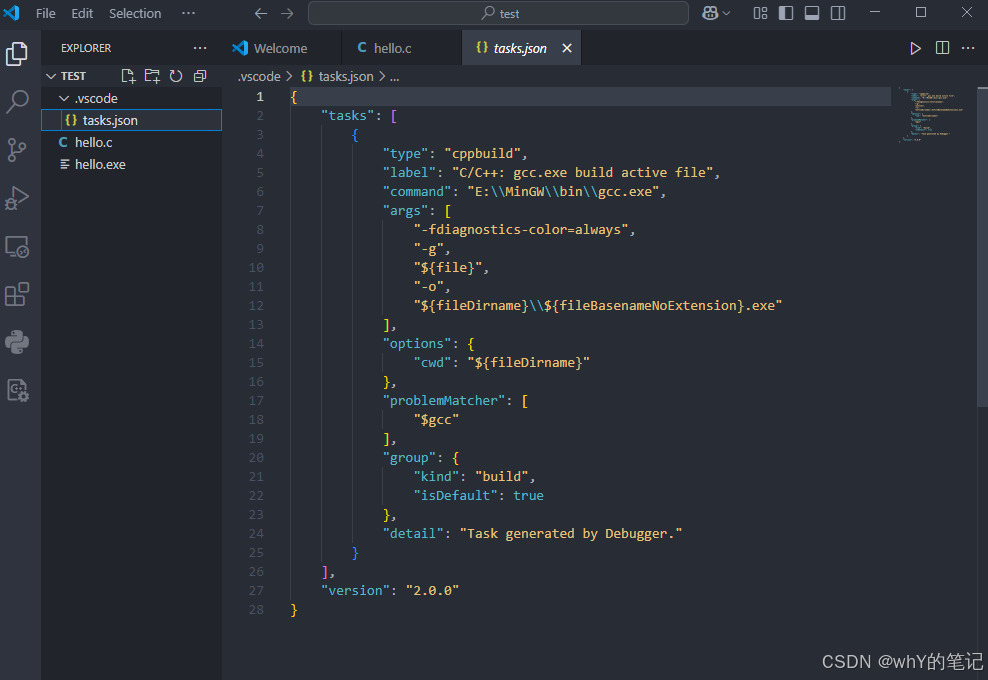This screenshot has height=680, width=988.
Task: Collapse all folders in Explorer
Action: click(x=200, y=76)
